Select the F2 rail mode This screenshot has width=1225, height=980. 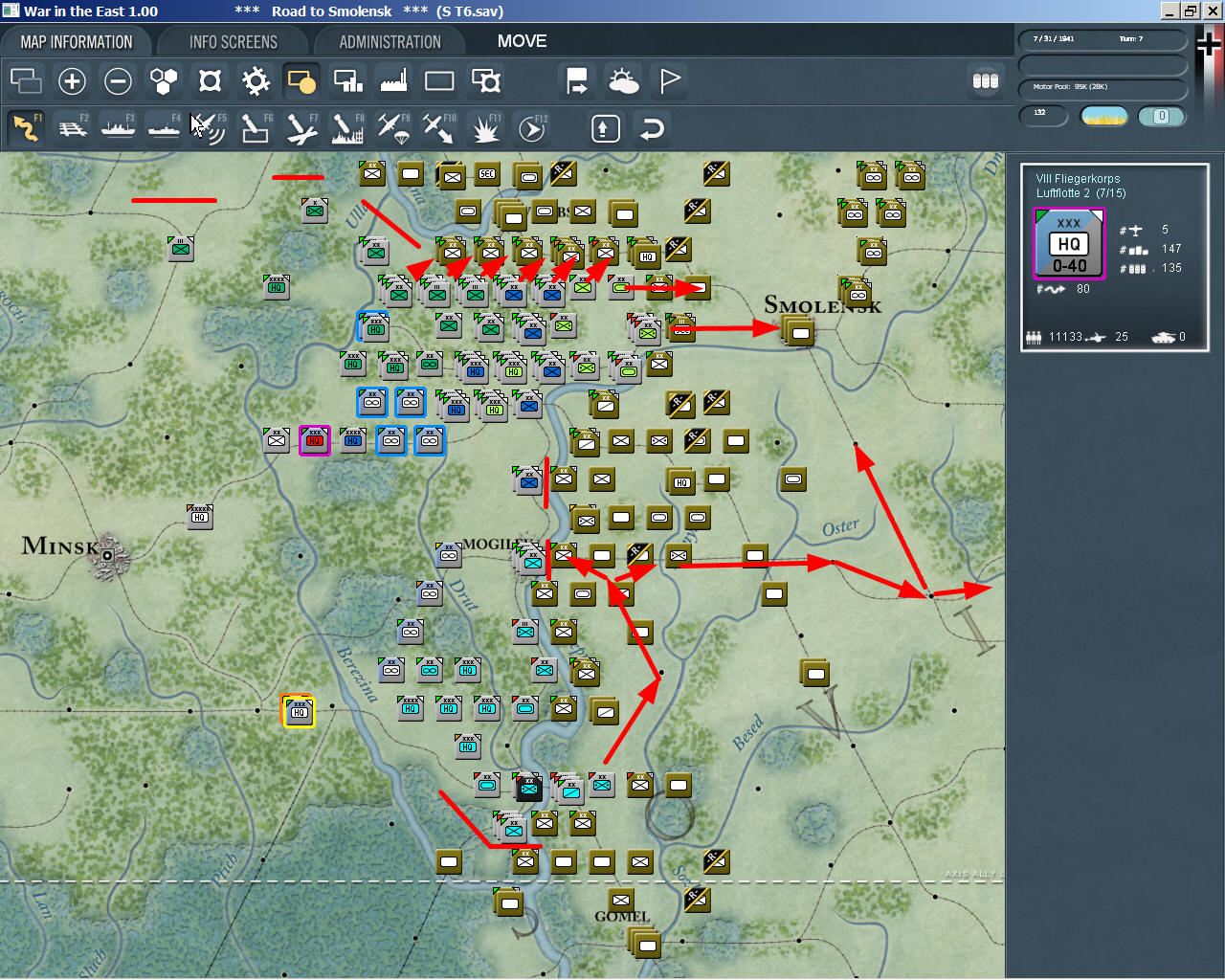tap(72, 128)
